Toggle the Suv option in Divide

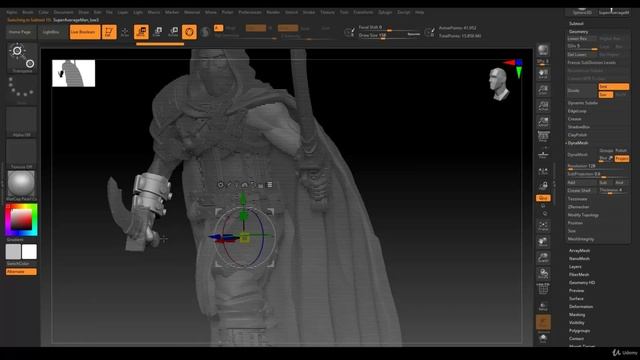coord(606,94)
